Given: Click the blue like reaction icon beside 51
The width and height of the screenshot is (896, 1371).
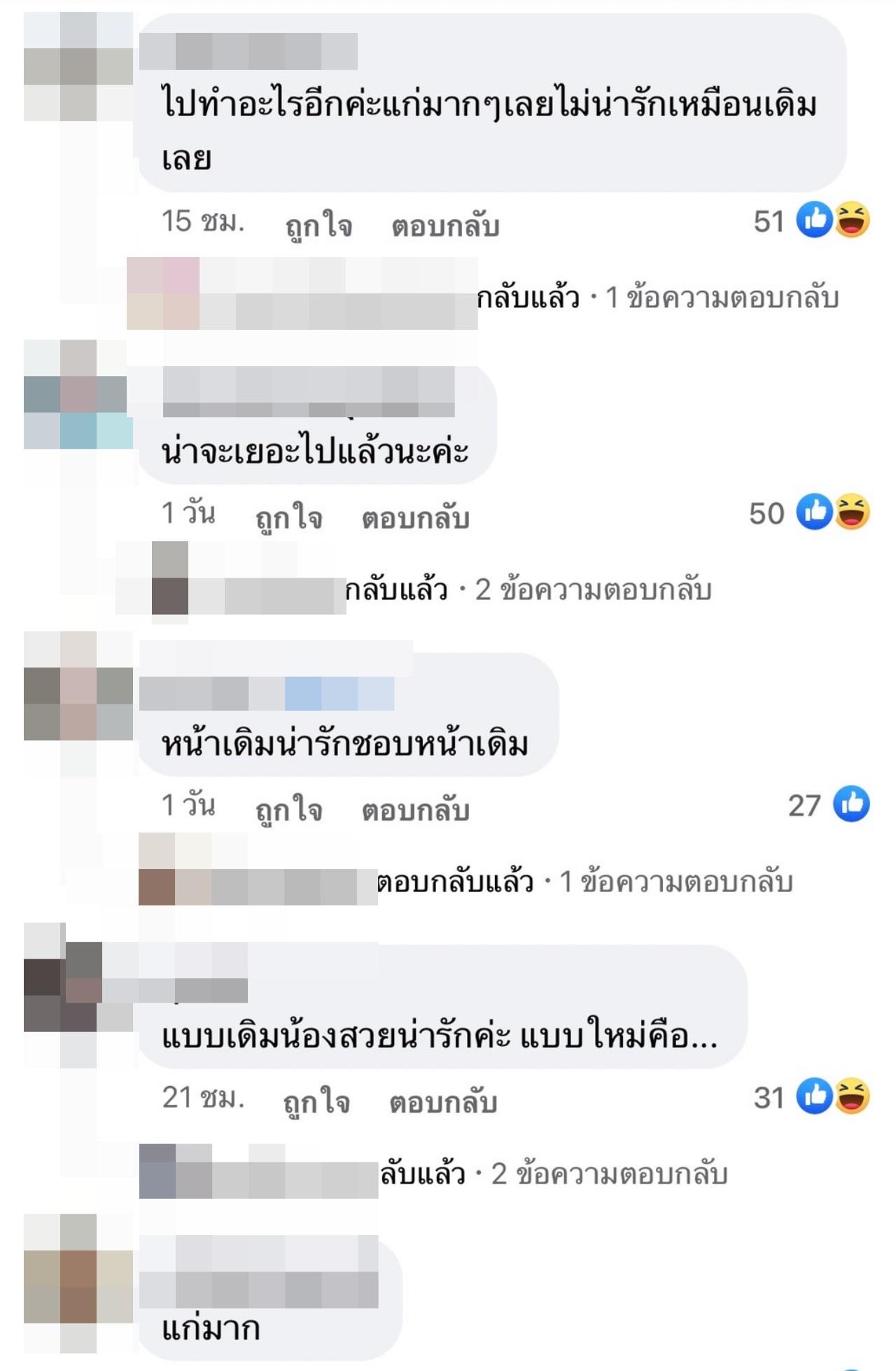Looking at the screenshot, I should (815, 220).
